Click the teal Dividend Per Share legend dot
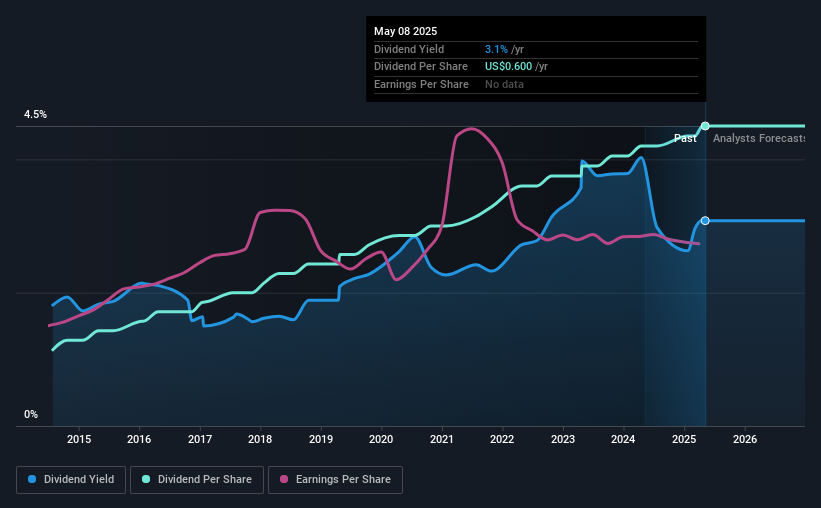 (x=146, y=479)
